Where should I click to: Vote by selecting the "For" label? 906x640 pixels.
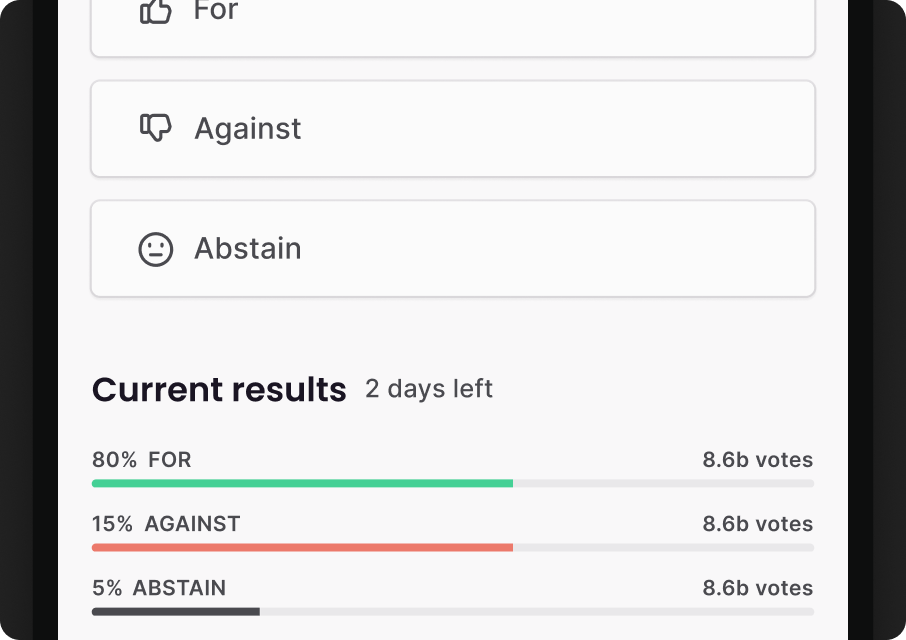click(216, 11)
